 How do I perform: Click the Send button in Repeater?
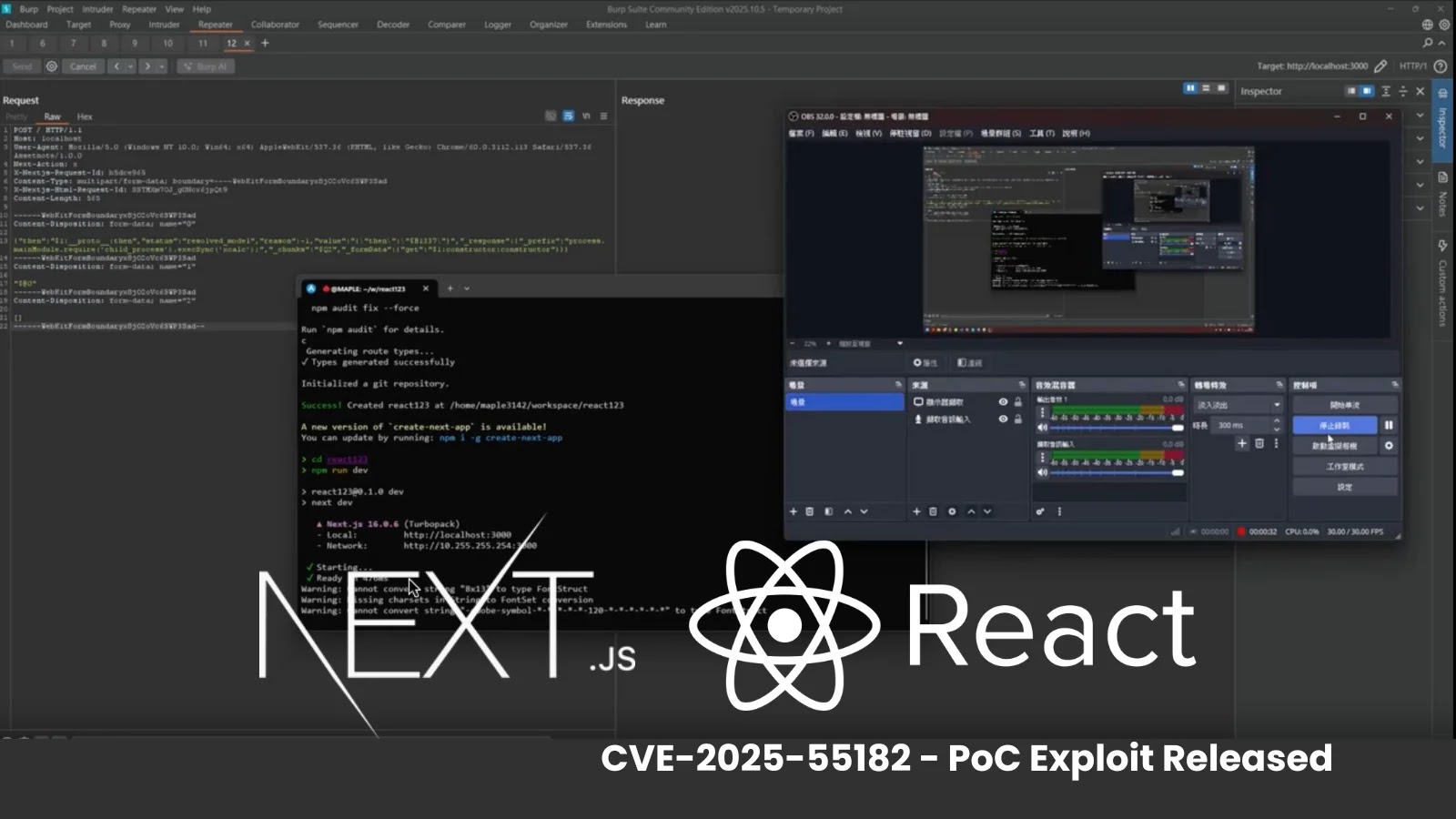pos(20,66)
